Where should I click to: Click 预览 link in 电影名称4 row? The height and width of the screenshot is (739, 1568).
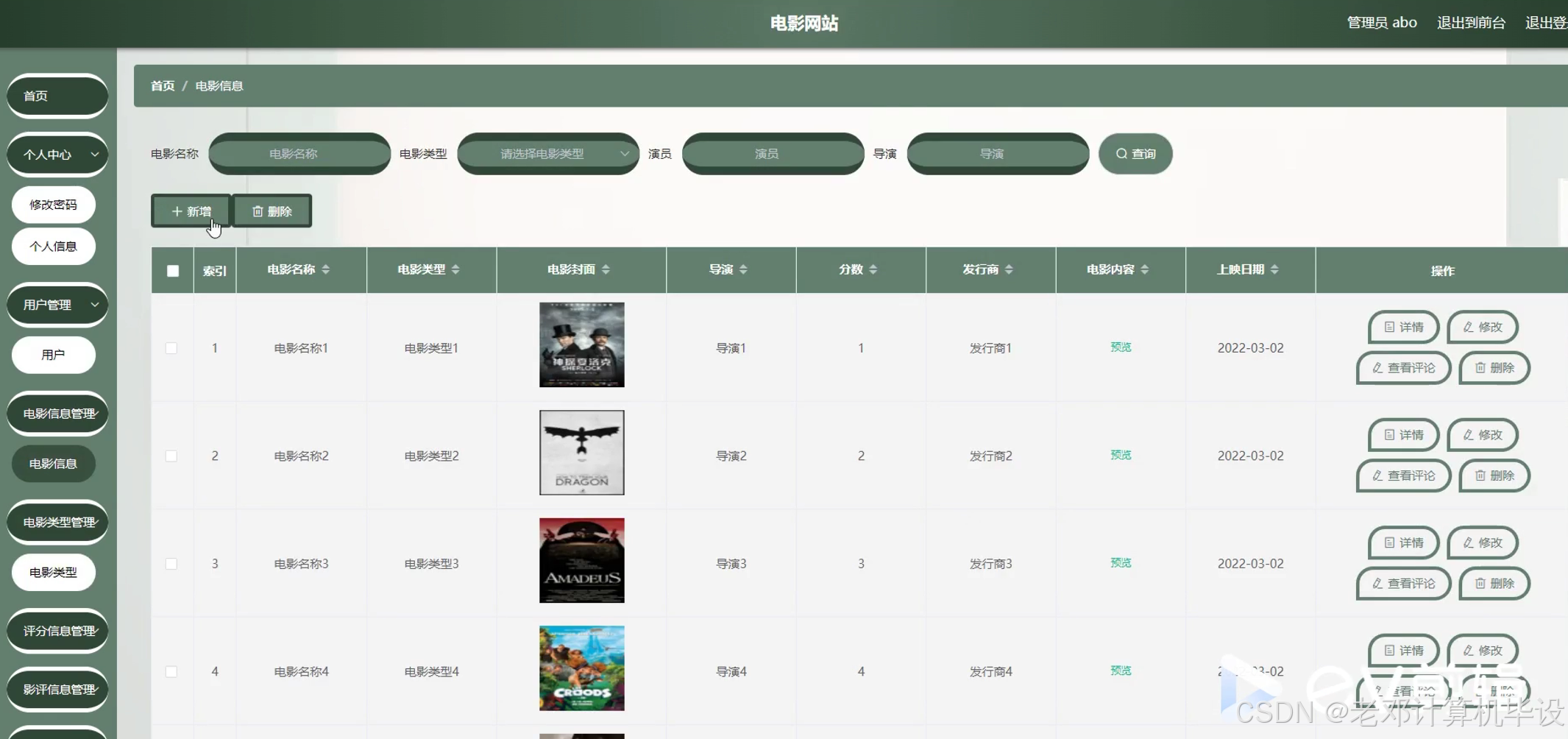tap(1121, 671)
